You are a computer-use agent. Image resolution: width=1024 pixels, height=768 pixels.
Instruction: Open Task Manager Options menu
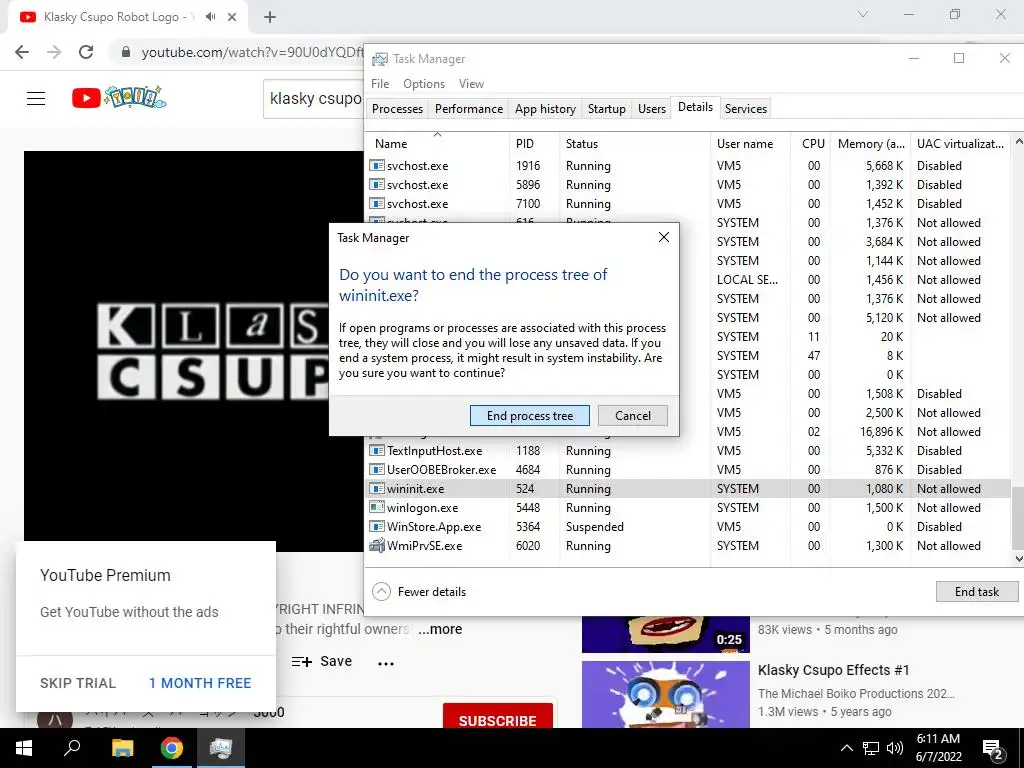tap(424, 84)
